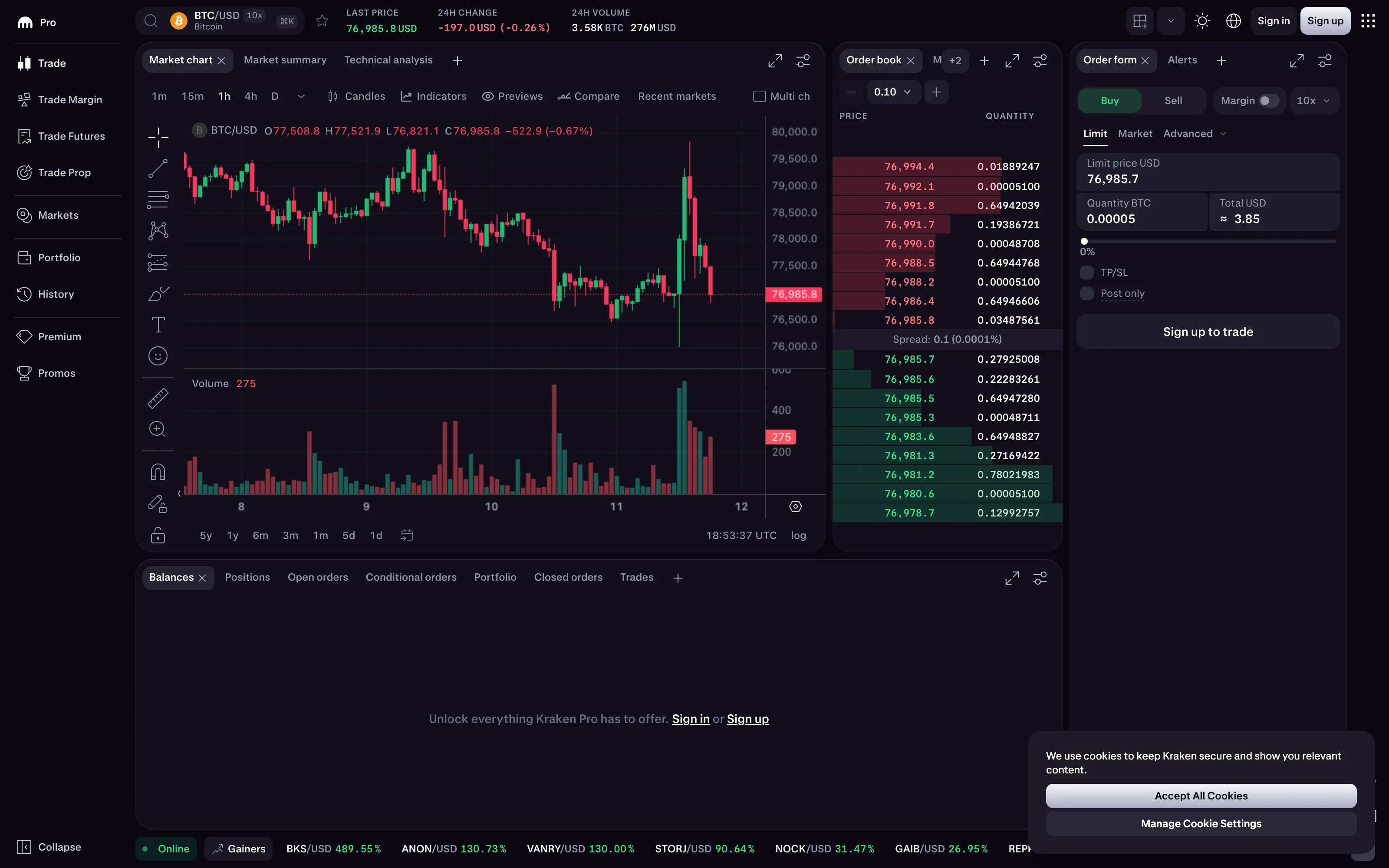The width and height of the screenshot is (1389, 868).
Task: Select the forecasting and measurement tool
Action: pos(158,262)
